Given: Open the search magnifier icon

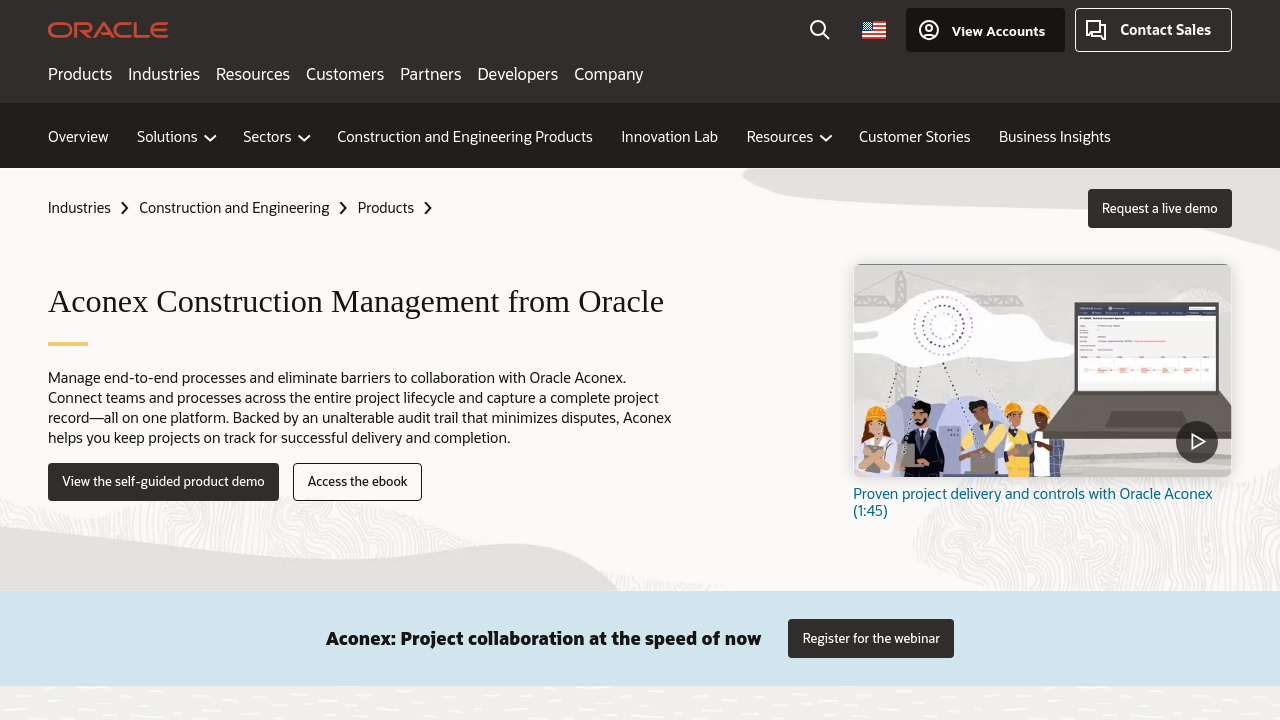Looking at the screenshot, I should pyautogui.click(x=820, y=30).
